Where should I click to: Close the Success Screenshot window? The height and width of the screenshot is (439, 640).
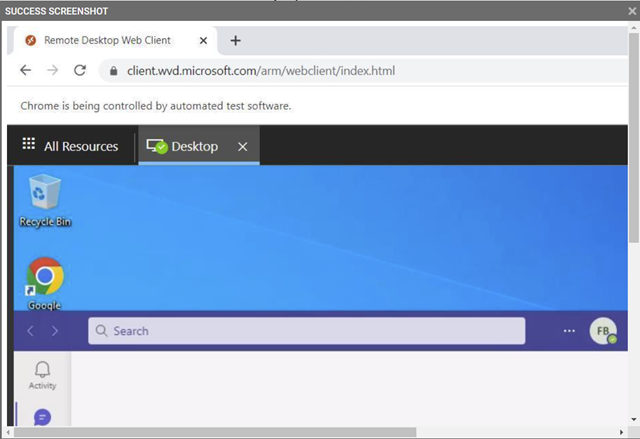(632, 11)
